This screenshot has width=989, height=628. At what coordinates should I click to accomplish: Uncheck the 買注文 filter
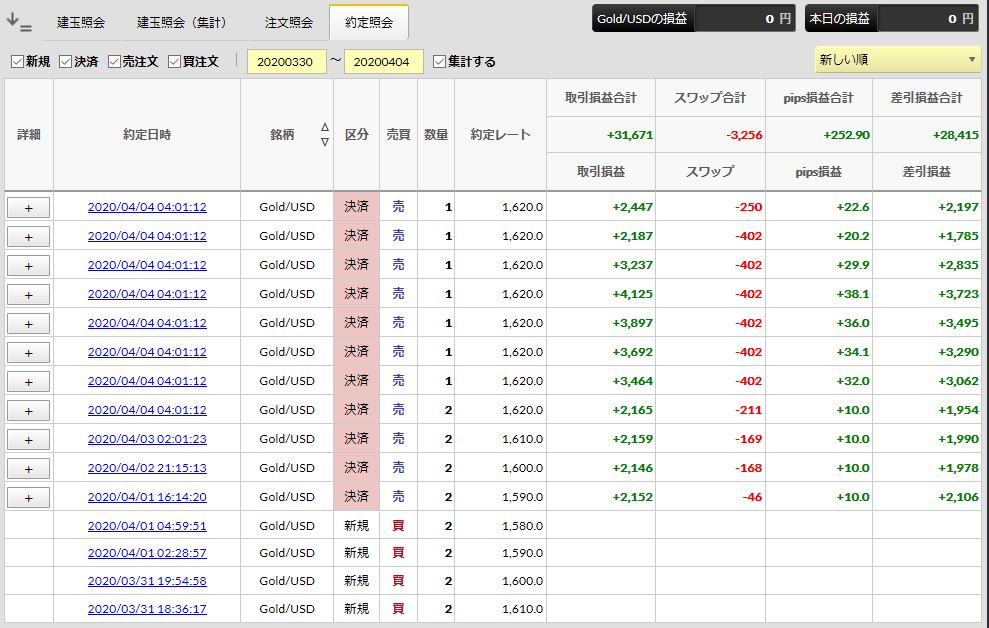(175, 62)
